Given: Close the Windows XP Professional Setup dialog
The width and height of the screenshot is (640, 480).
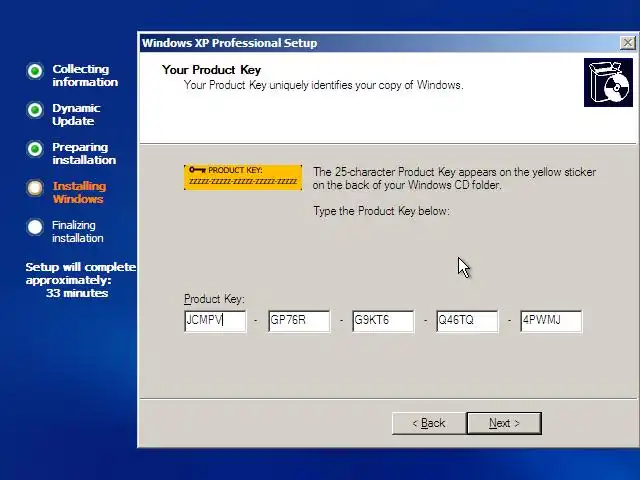Looking at the screenshot, I should [x=627, y=42].
